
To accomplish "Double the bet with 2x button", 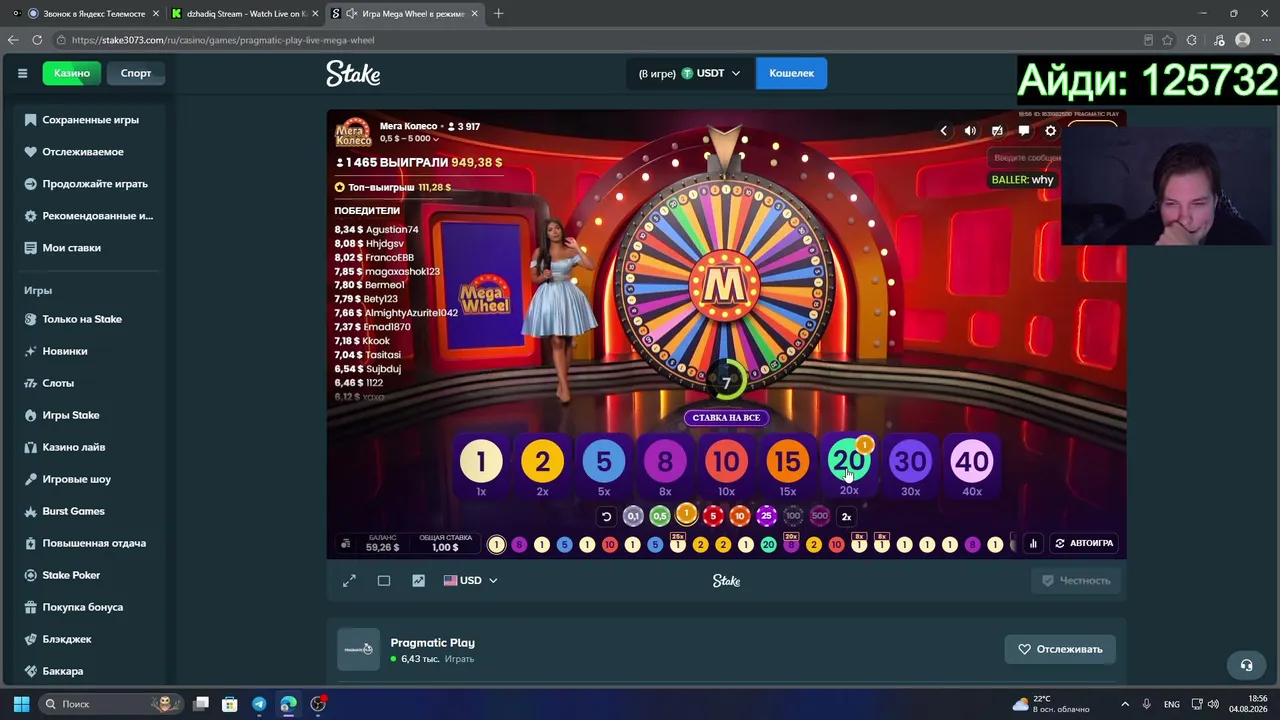I will [x=846, y=516].
